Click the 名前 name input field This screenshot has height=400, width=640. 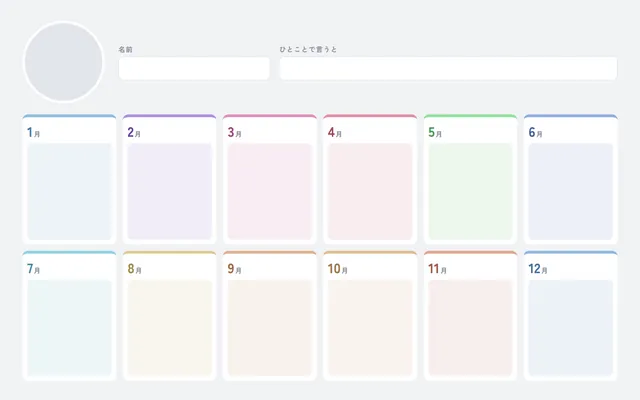[x=194, y=68]
